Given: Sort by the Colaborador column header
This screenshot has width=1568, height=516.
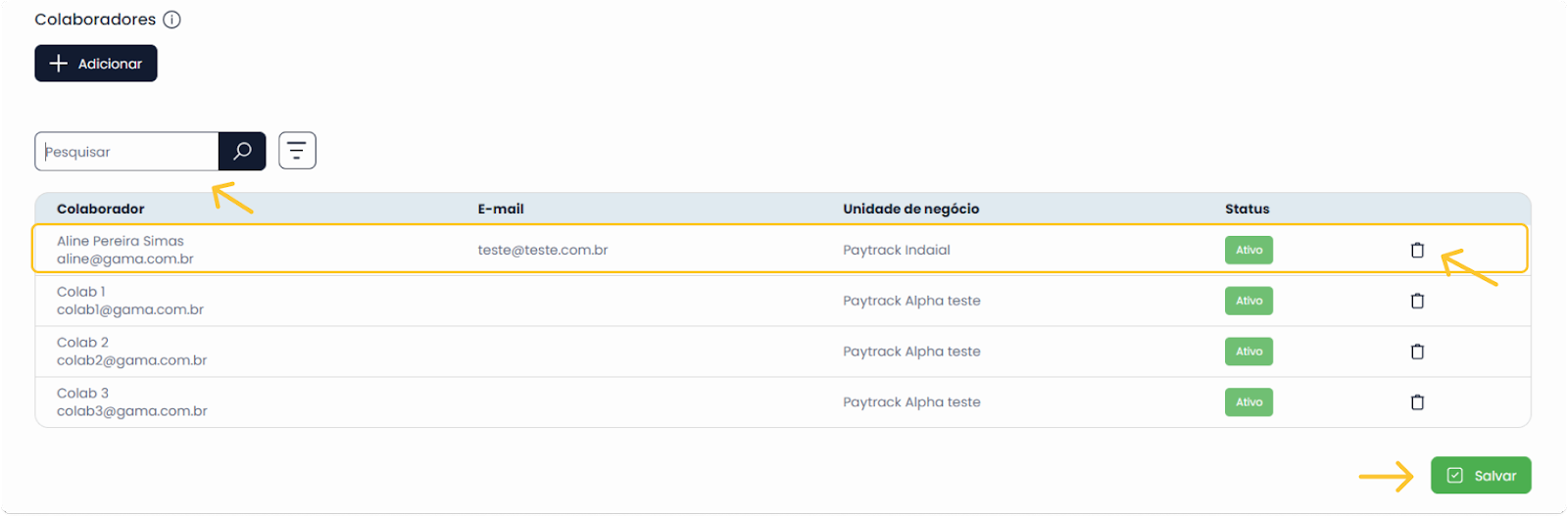Looking at the screenshot, I should (x=101, y=209).
